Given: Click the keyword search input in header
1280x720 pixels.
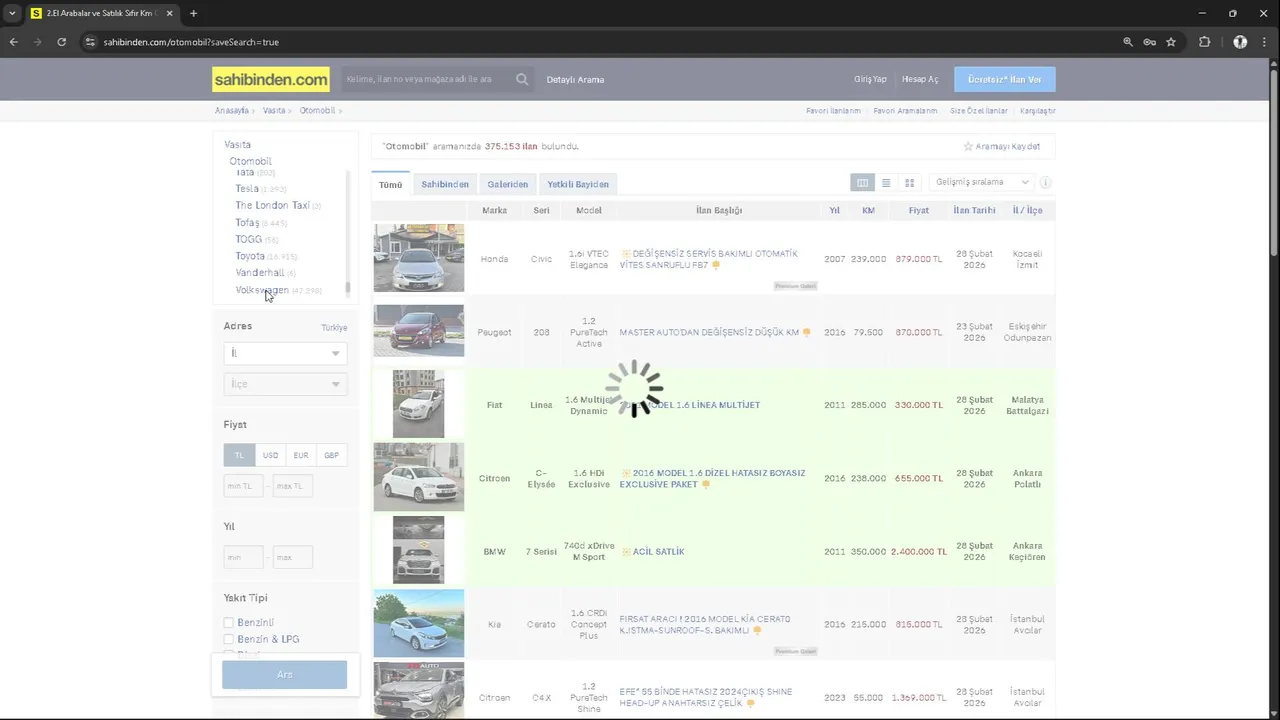Looking at the screenshot, I should point(428,79).
